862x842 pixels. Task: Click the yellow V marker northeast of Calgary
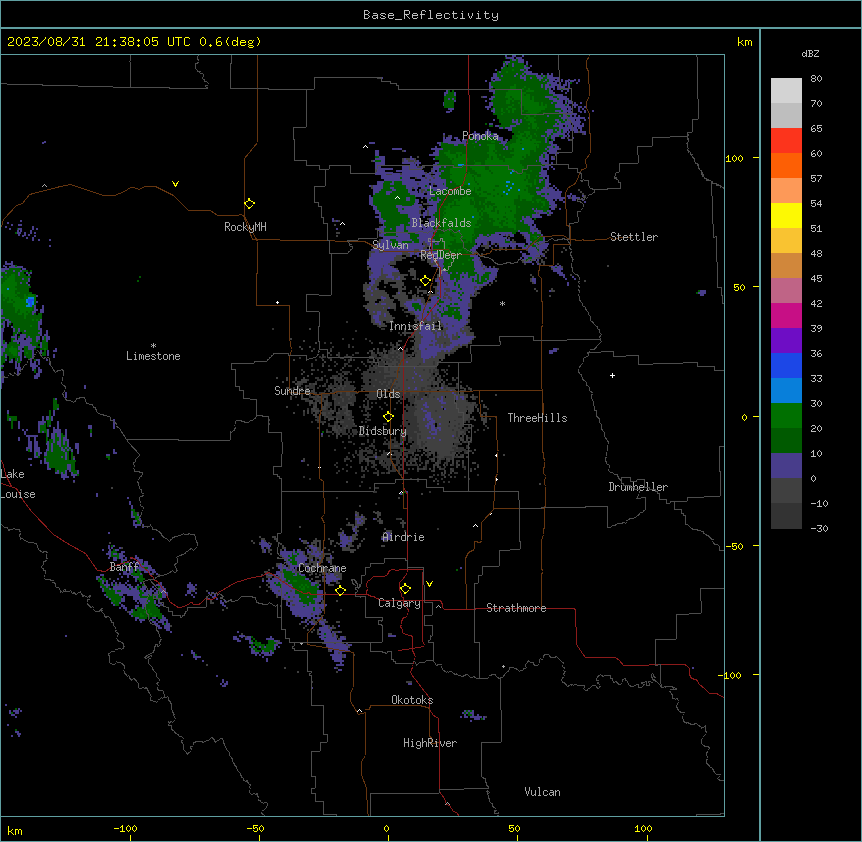[x=429, y=584]
